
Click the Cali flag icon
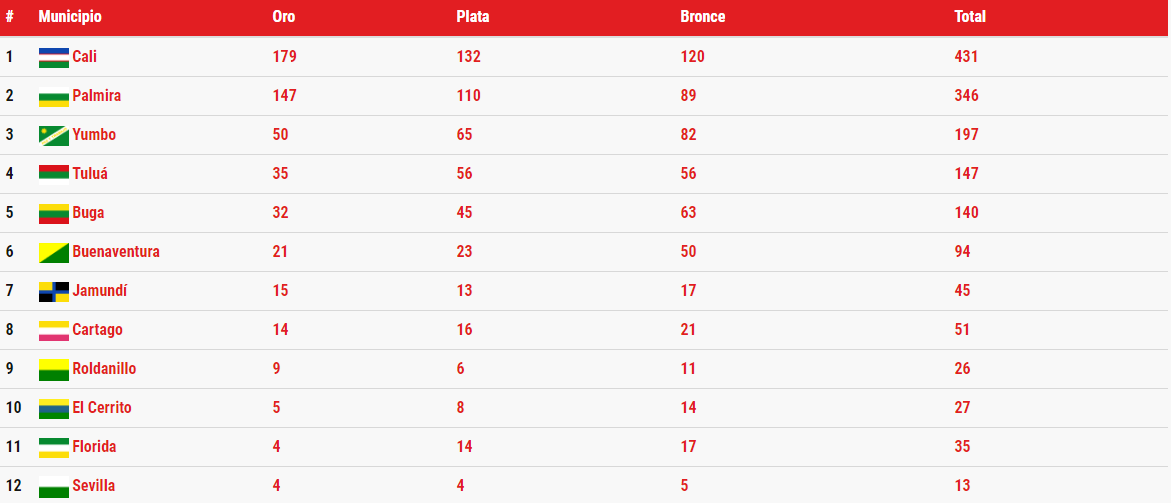click(x=54, y=57)
